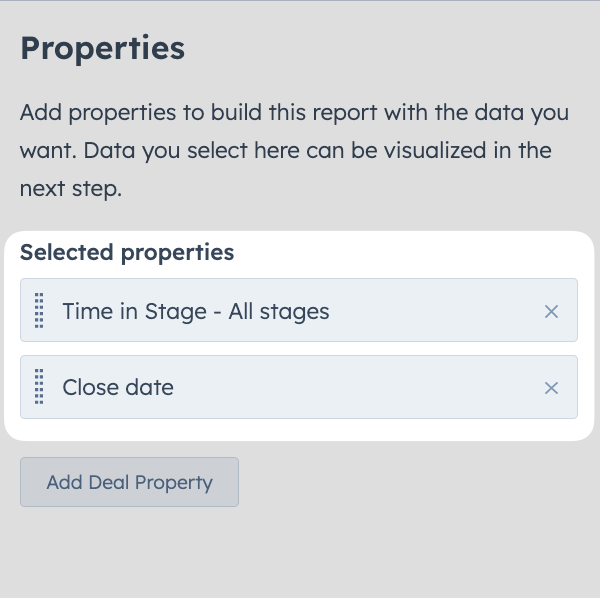600x598 pixels.
Task: Grab the Time in Stage row drag handle
Action: tap(39, 310)
